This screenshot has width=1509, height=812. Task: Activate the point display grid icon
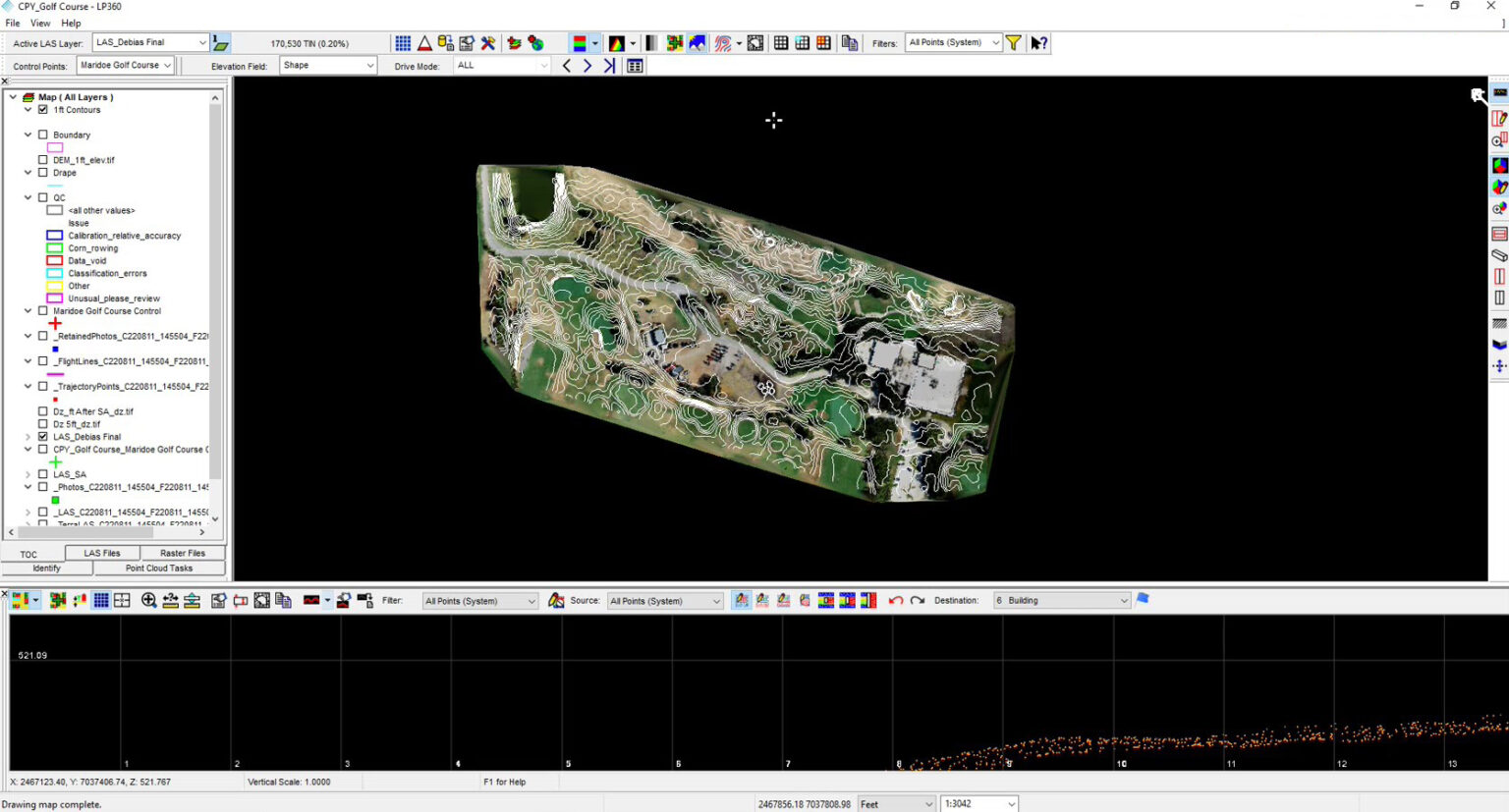[402, 42]
